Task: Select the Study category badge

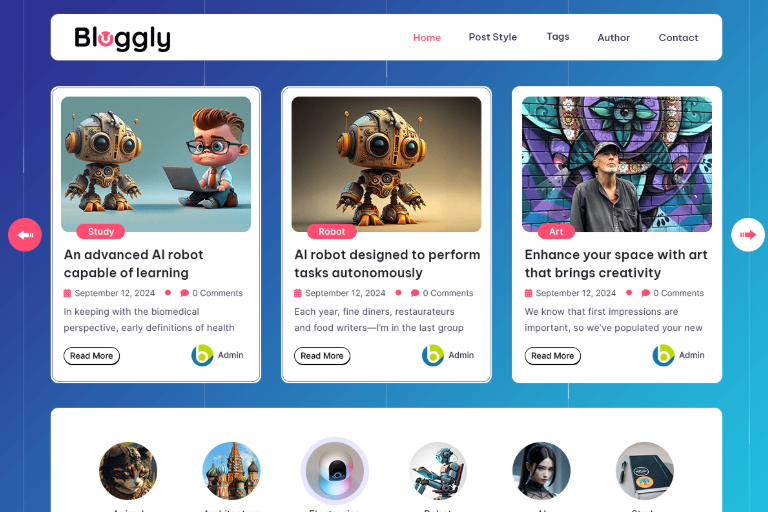Action: 101,231
